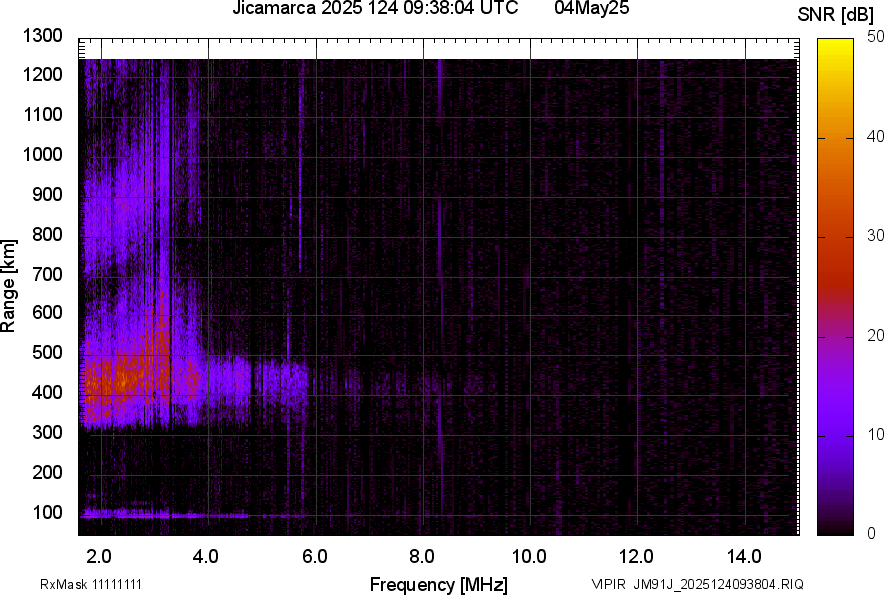This screenshot has height=595, width=884.
Task: Click frequency tick label '14.0'
Action: pos(744,557)
